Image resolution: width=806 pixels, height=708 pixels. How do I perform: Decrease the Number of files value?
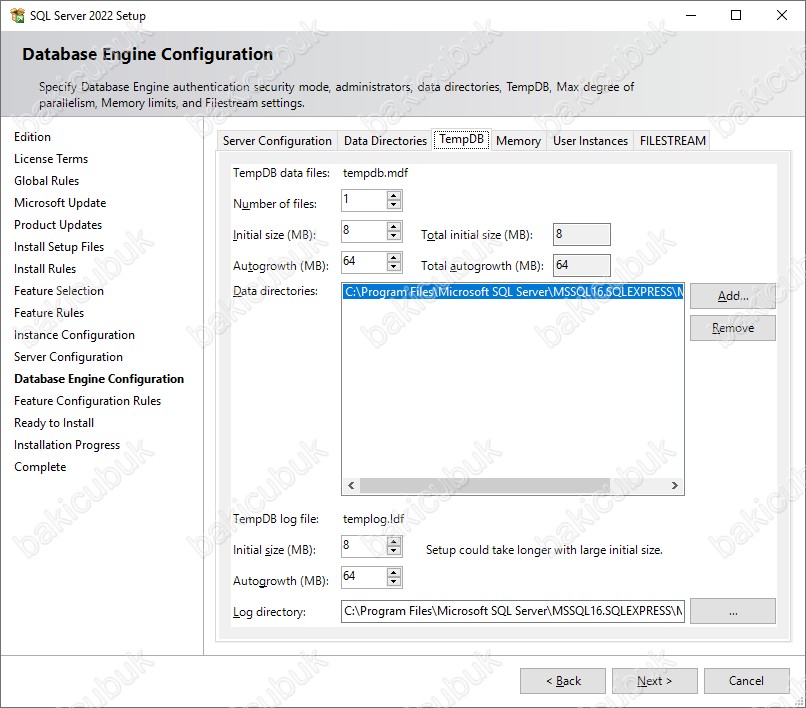point(394,205)
